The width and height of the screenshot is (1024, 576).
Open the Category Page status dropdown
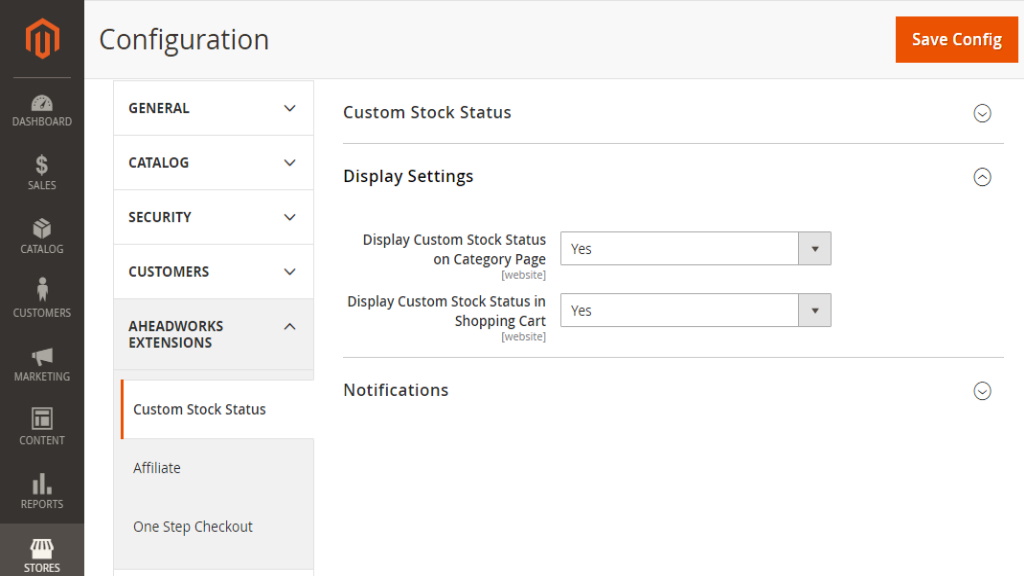pyautogui.click(x=696, y=249)
